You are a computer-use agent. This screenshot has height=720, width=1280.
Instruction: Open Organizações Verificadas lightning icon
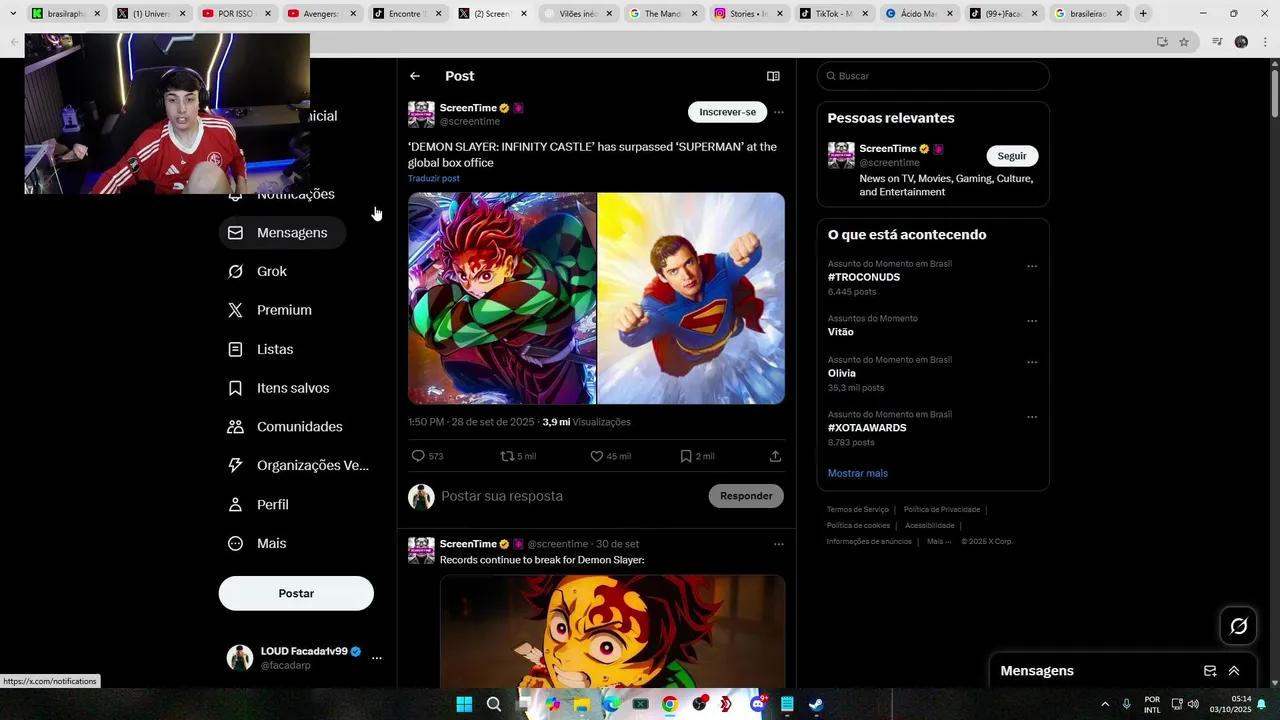[235, 465]
